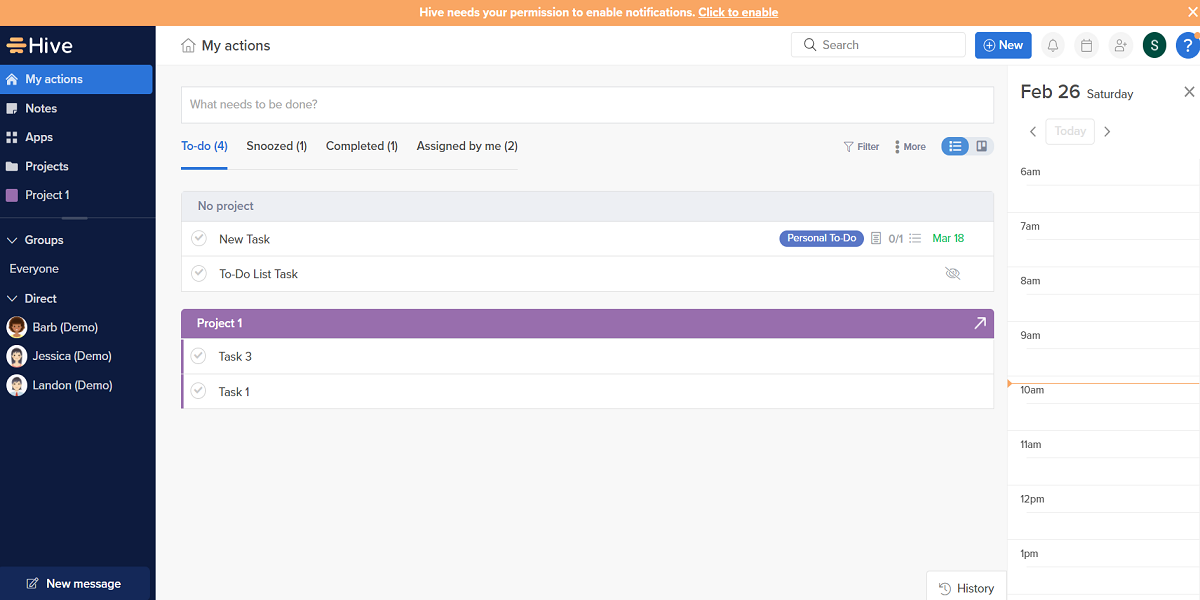
Task: Collapse the Project 1 header bar
Action: (587, 323)
